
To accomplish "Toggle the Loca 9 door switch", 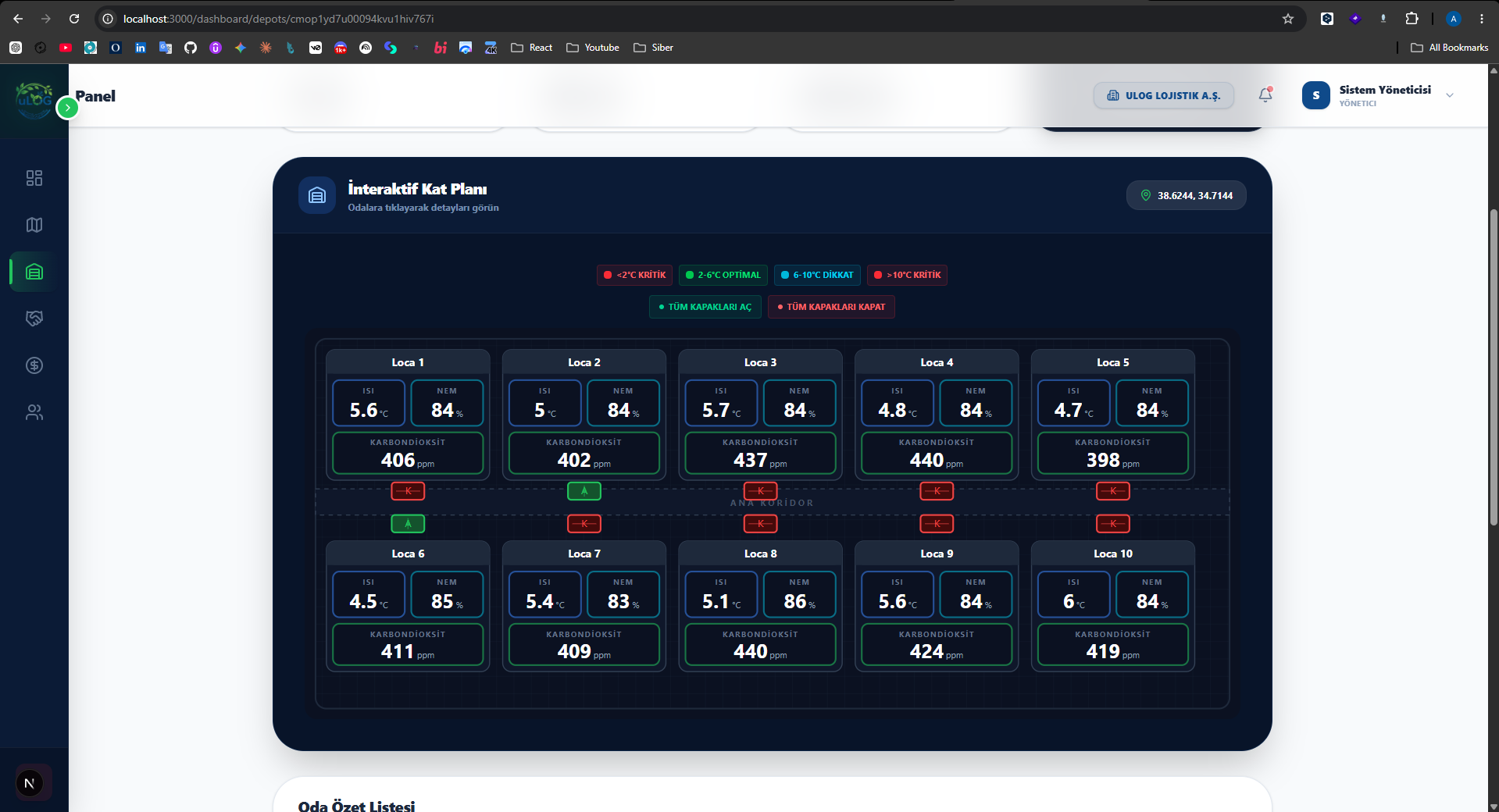I will click(x=937, y=524).
